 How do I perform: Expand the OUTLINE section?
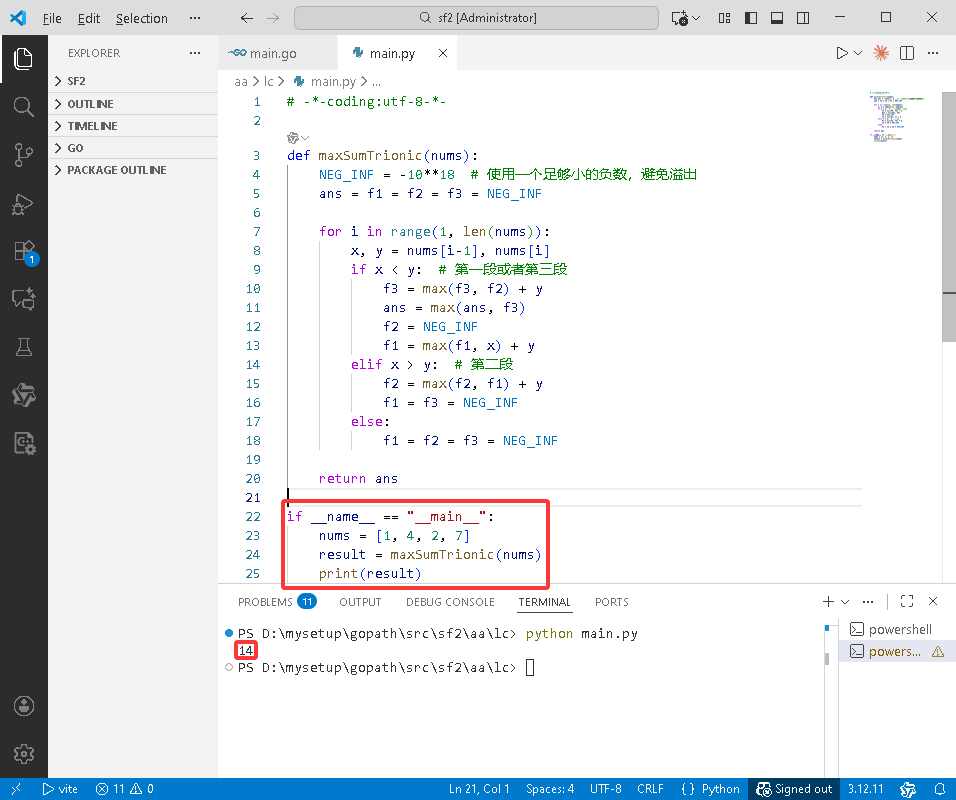pyautogui.click(x=133, y=104)
